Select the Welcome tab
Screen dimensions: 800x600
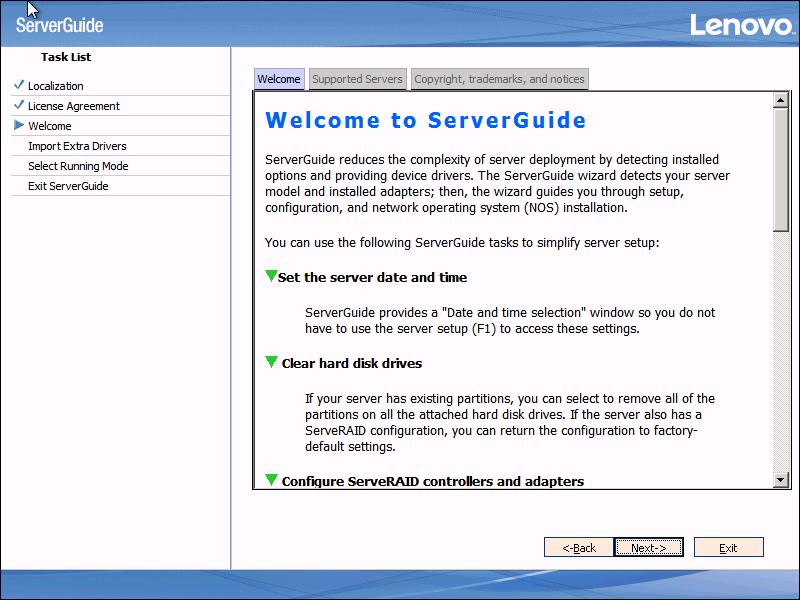278,79
